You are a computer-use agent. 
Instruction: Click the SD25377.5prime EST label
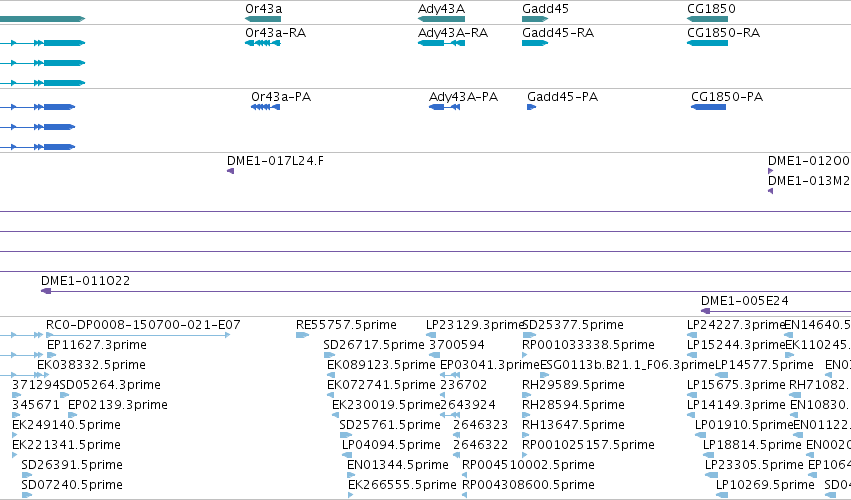573,325
